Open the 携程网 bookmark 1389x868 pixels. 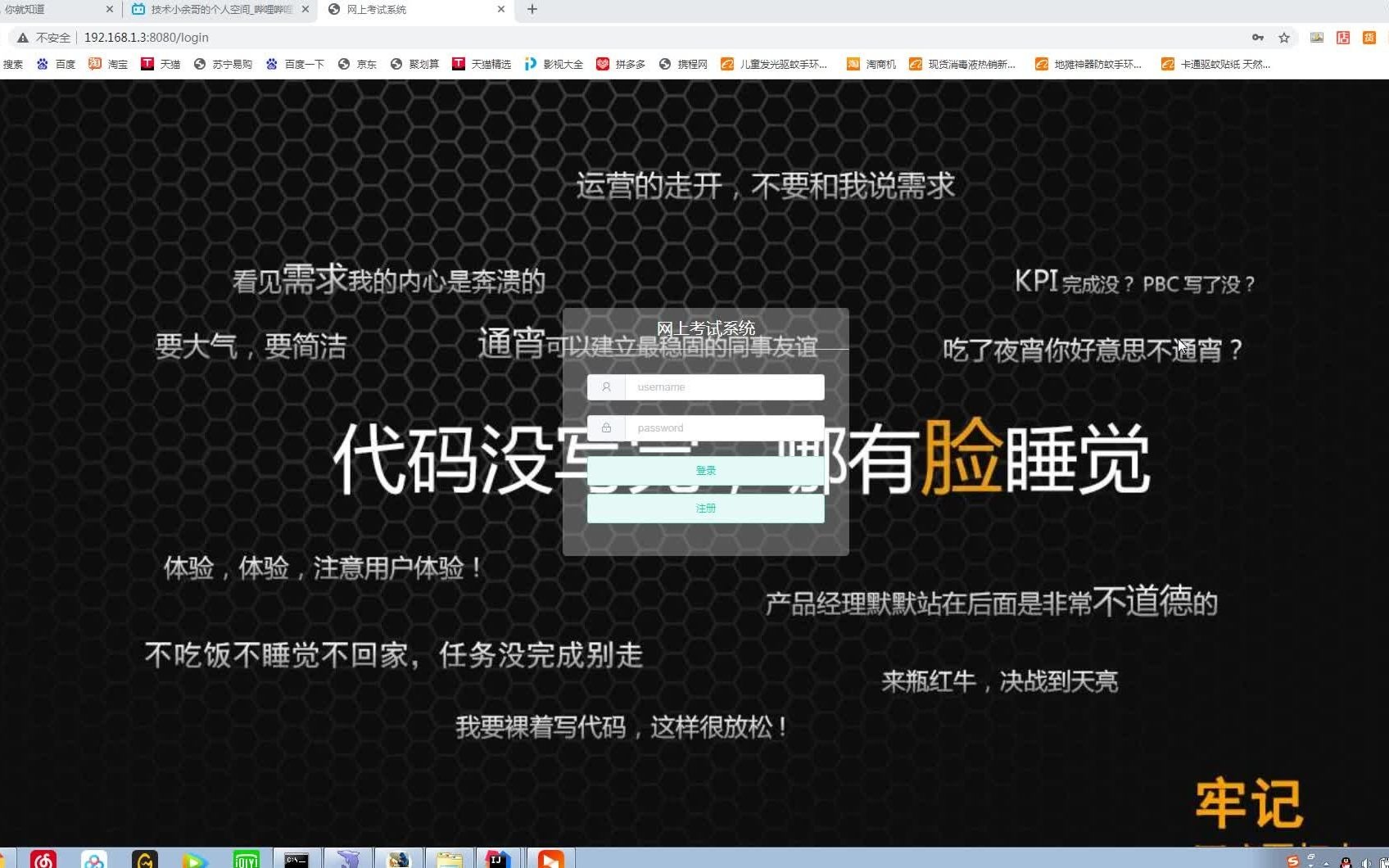[683, 64]
